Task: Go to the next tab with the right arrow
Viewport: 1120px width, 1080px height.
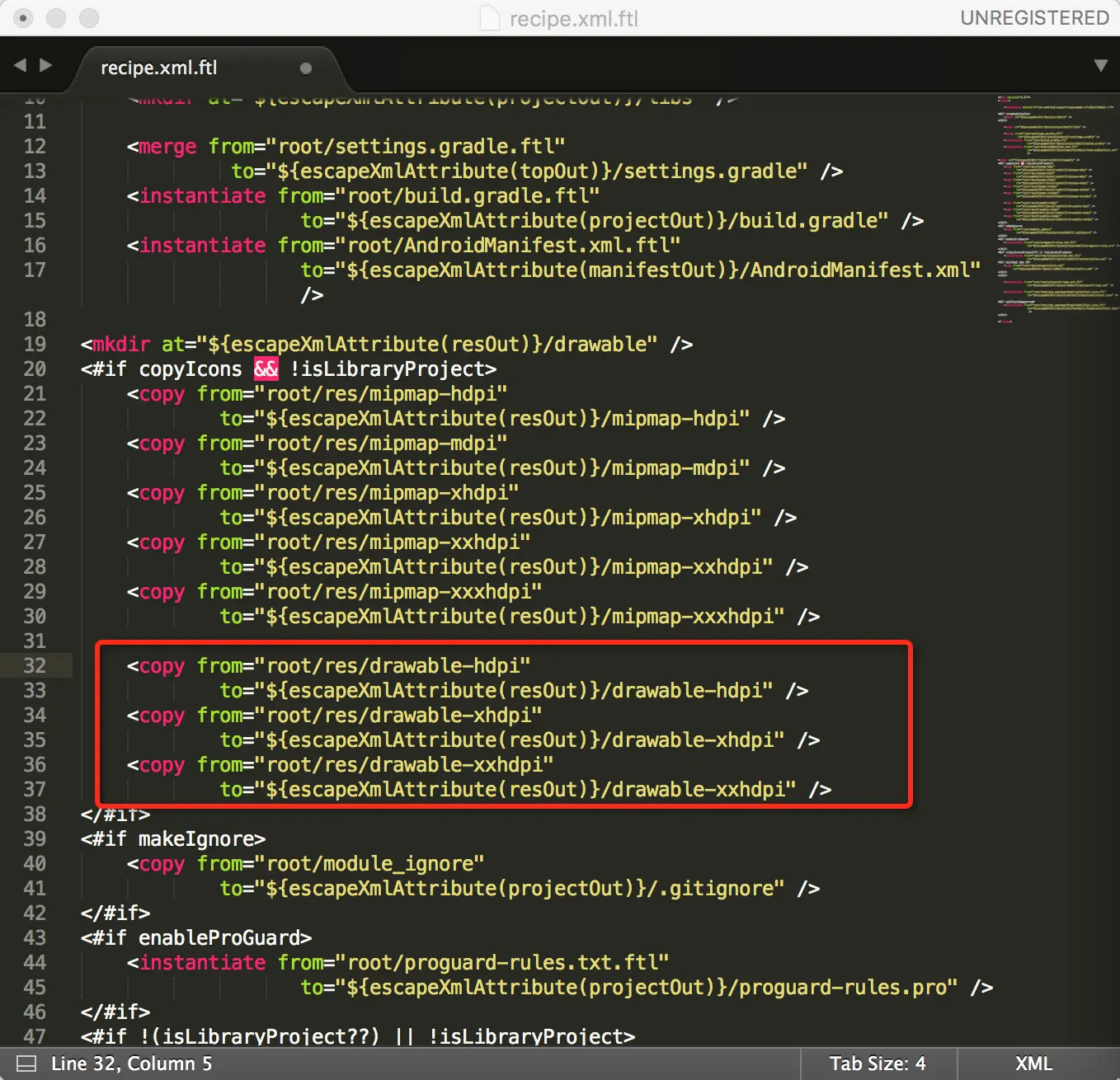Action: (46, 65)
